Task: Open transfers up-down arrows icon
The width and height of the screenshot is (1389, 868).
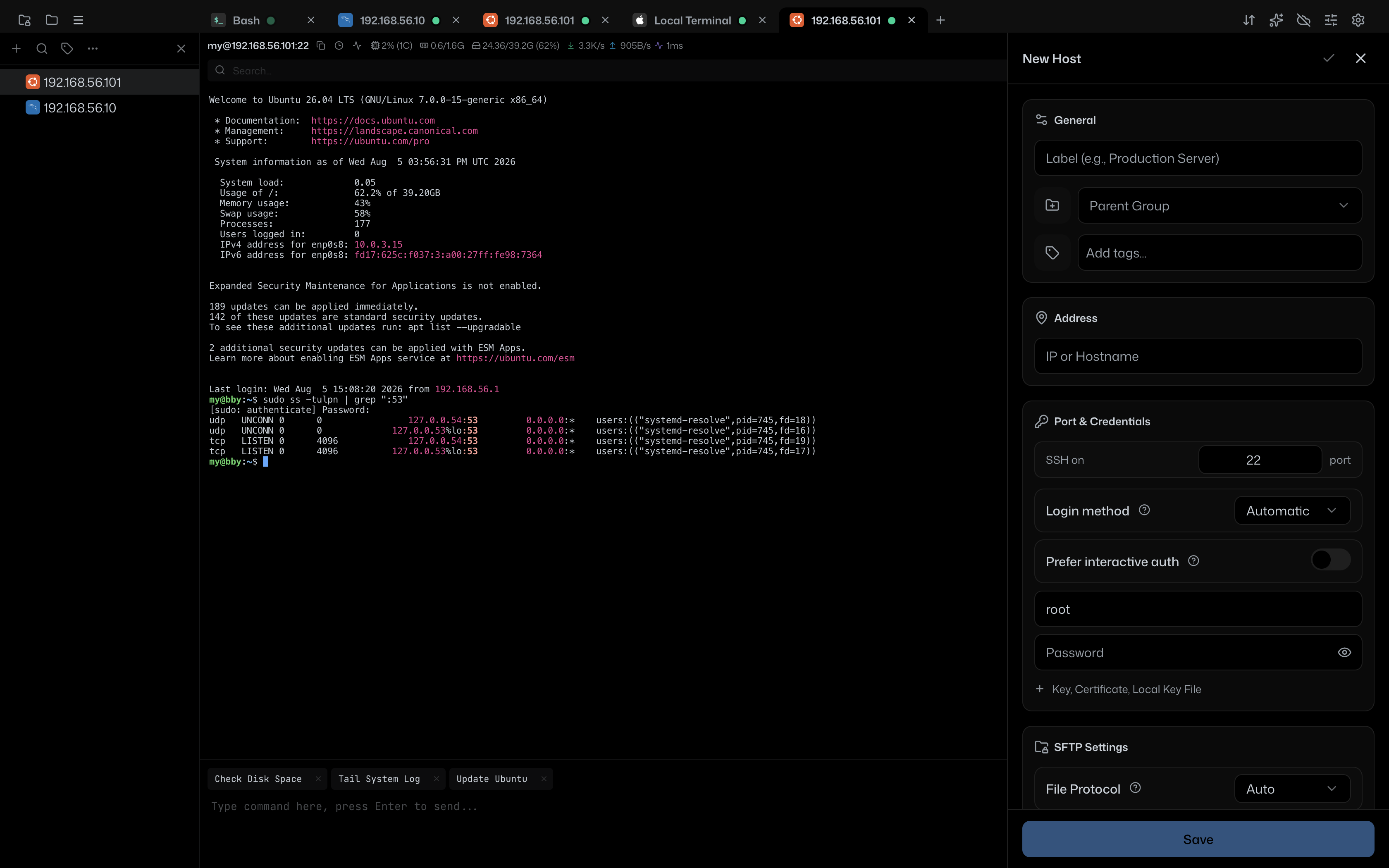Action: (1249, 20)
